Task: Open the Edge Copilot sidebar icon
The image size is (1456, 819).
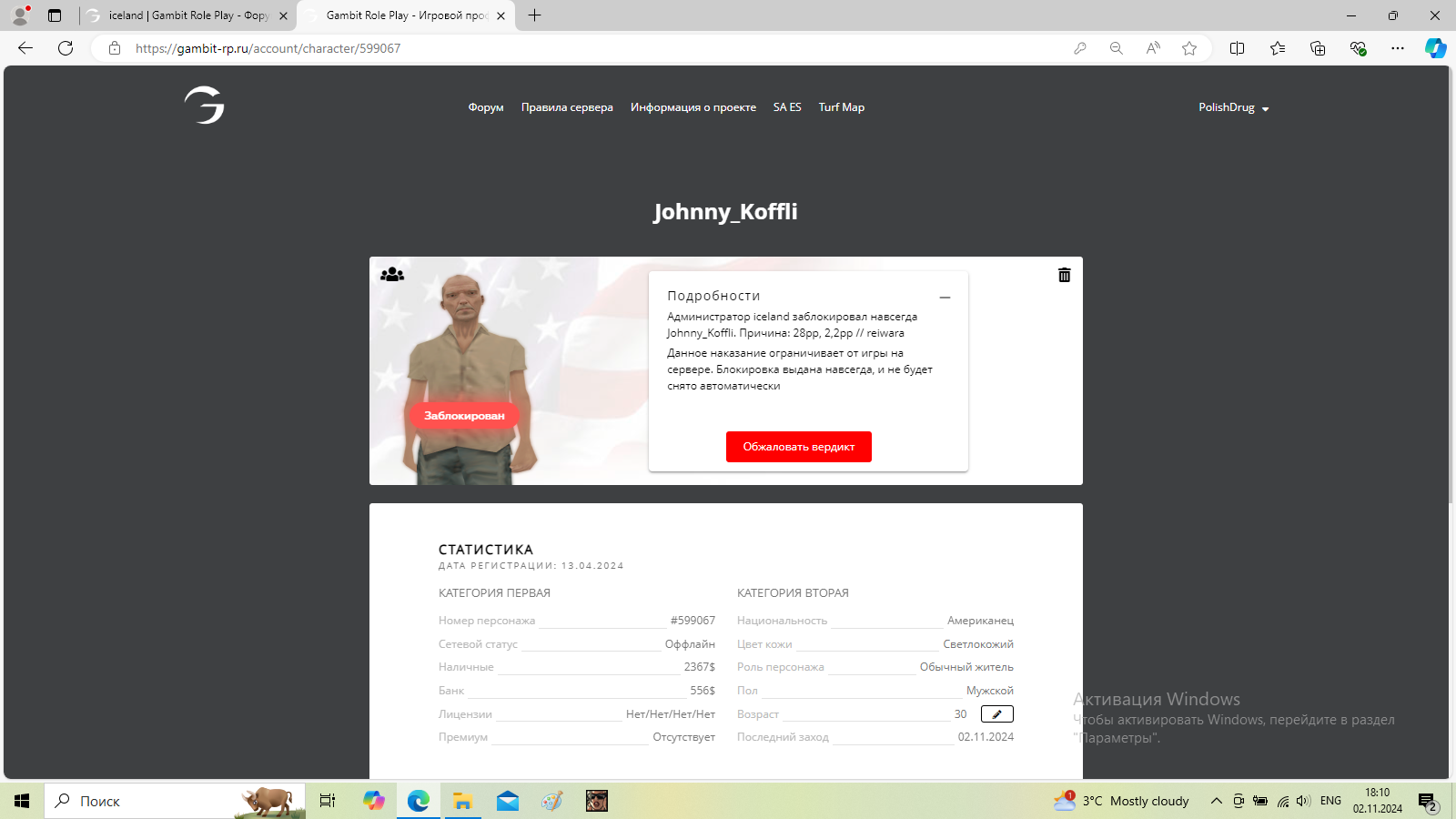Action: 1435,48
